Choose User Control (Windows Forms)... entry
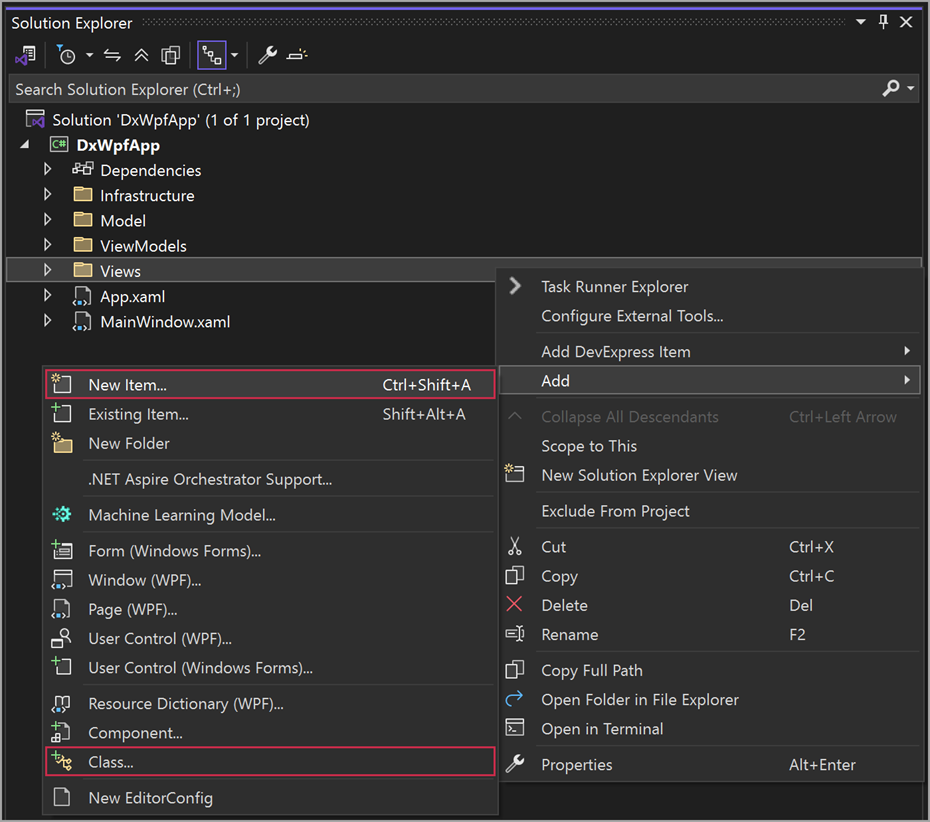Screen dimensions: 930x822 [x=270, y=668]
